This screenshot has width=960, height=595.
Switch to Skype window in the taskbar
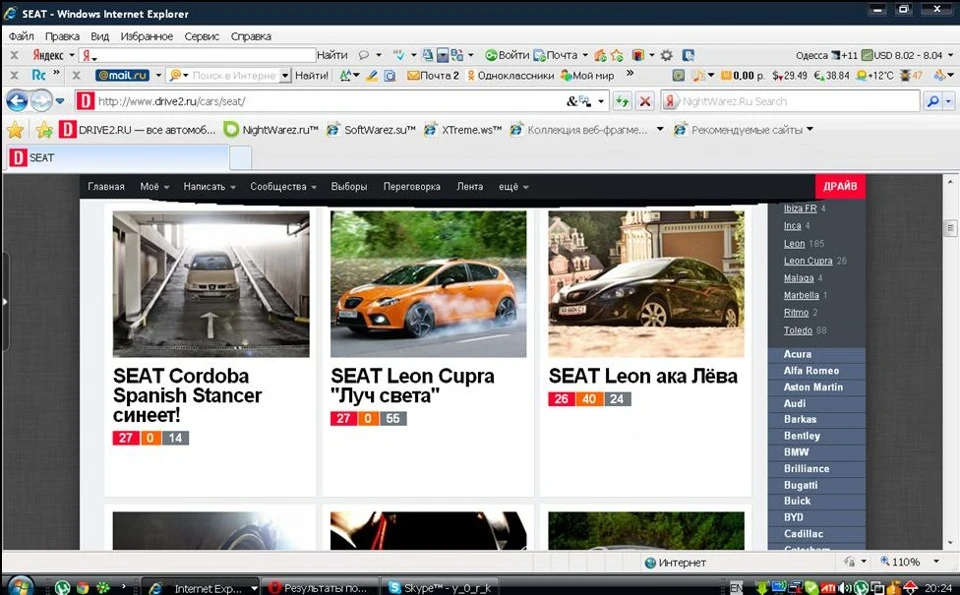tap(440, 588)
